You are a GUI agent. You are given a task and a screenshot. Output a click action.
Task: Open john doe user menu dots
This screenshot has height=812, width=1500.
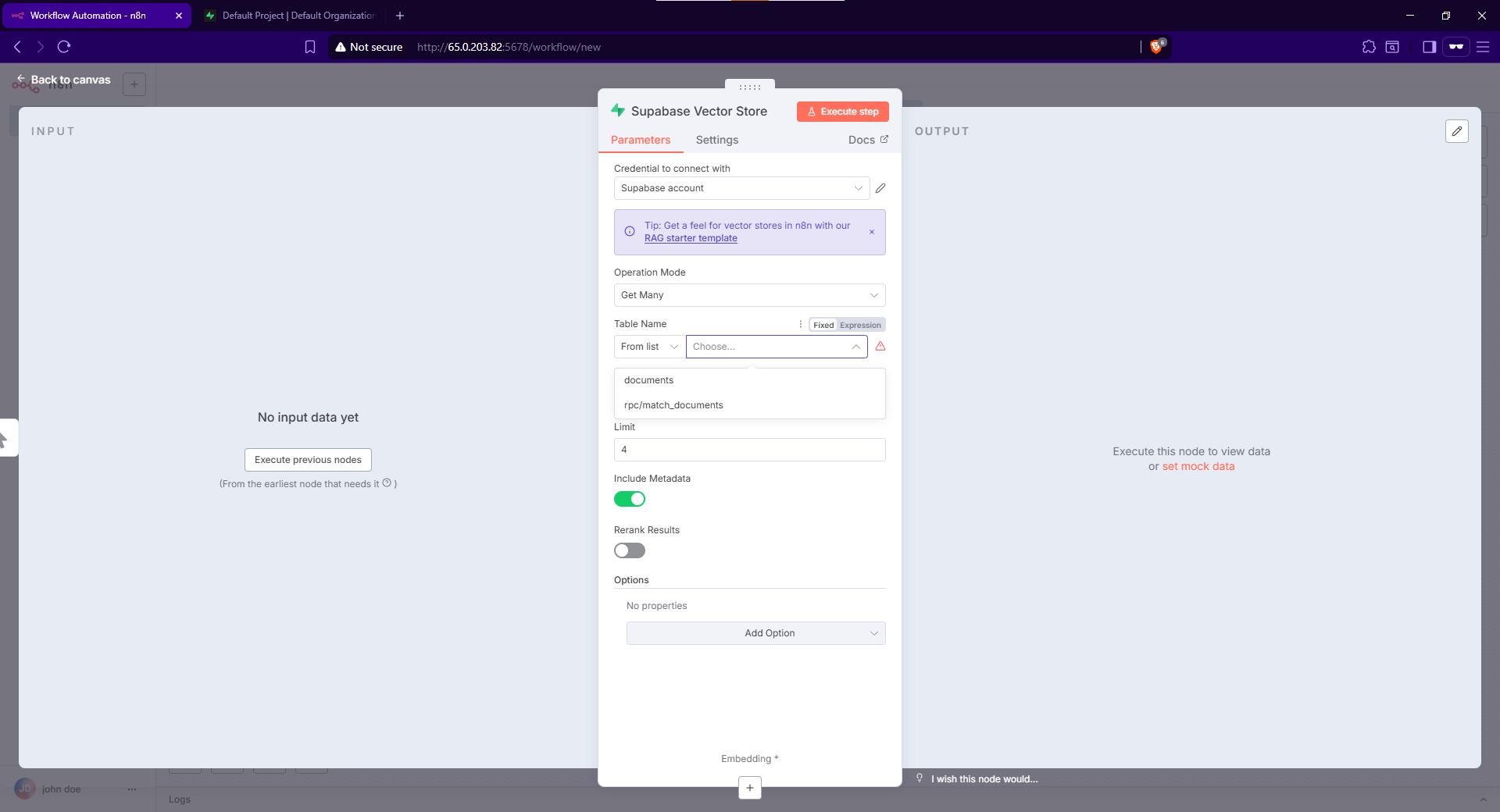[x=132, y=789]
